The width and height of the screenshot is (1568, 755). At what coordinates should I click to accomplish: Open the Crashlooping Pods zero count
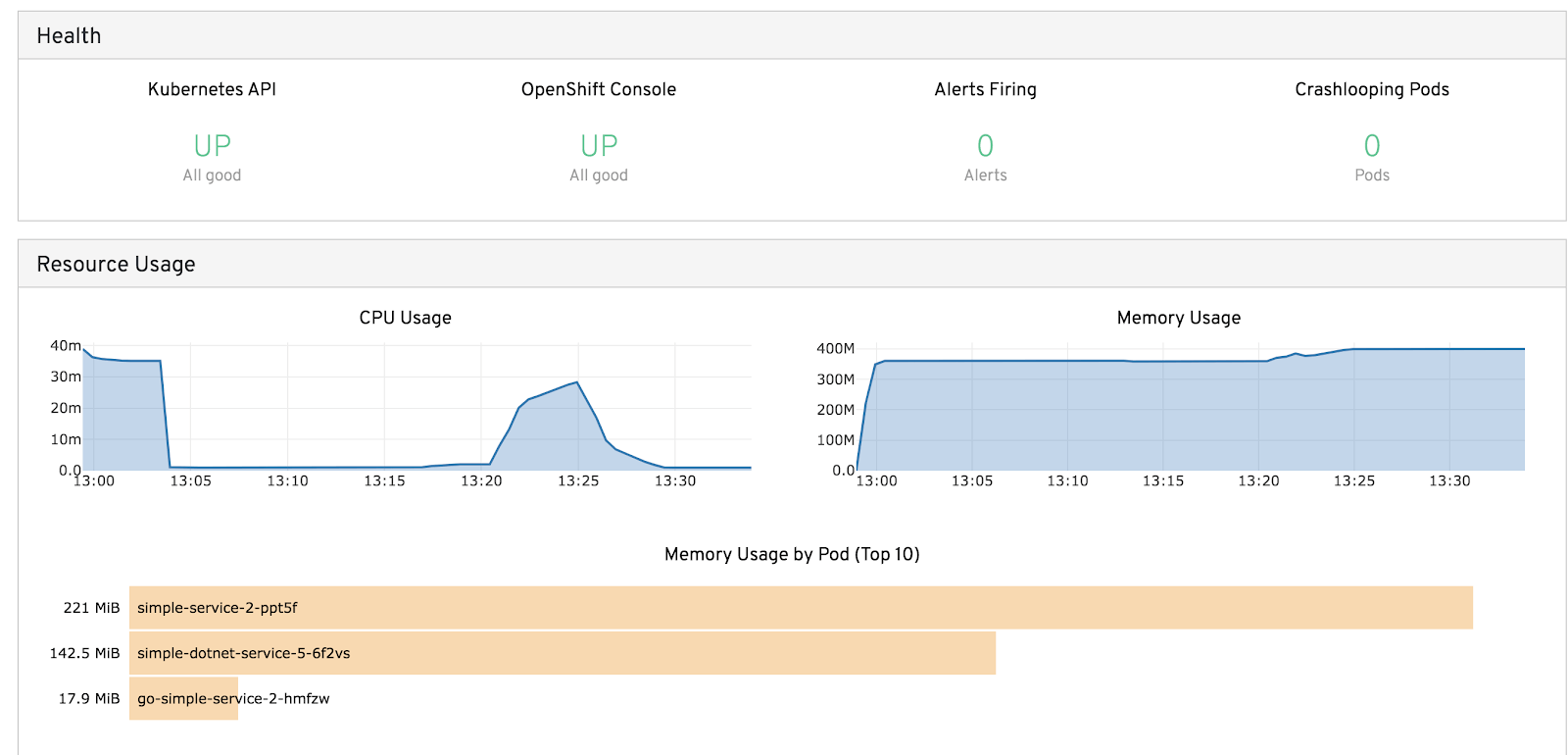(1371, 146)
